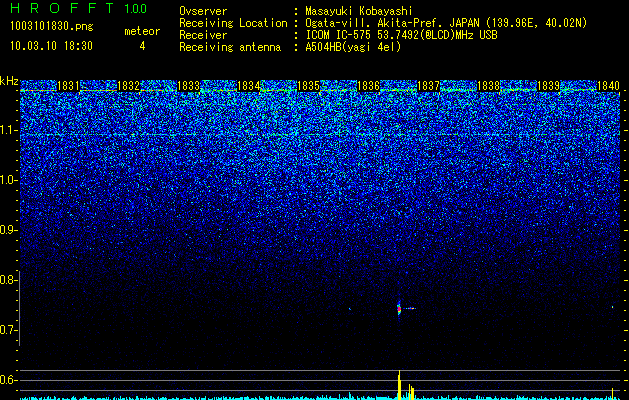The height and width of the screenshot is (400, 629).
Task: Click the bright meteor echo in spectrogram
Action: pos(399,308)
